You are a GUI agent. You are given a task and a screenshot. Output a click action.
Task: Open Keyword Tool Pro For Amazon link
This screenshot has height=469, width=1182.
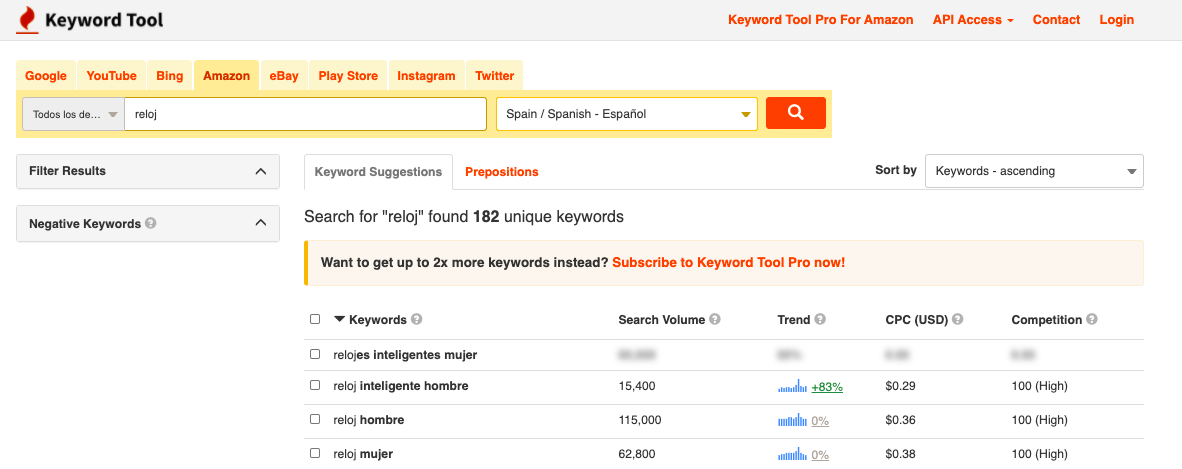[x=821, y=20]
